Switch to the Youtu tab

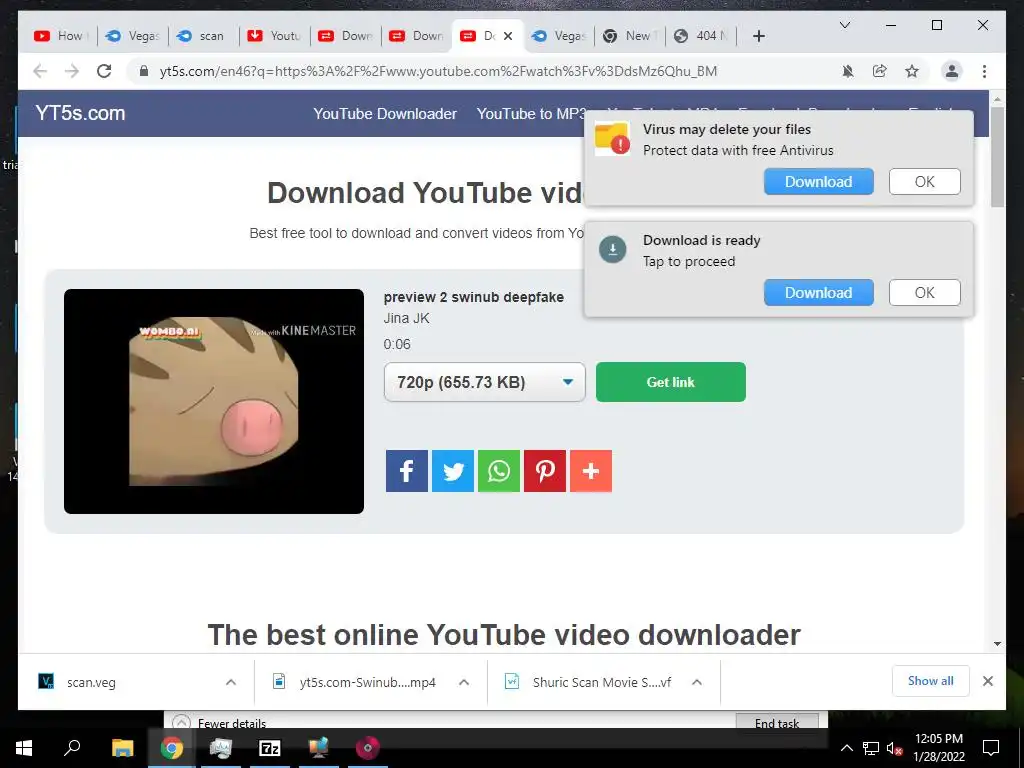(275, 36)
